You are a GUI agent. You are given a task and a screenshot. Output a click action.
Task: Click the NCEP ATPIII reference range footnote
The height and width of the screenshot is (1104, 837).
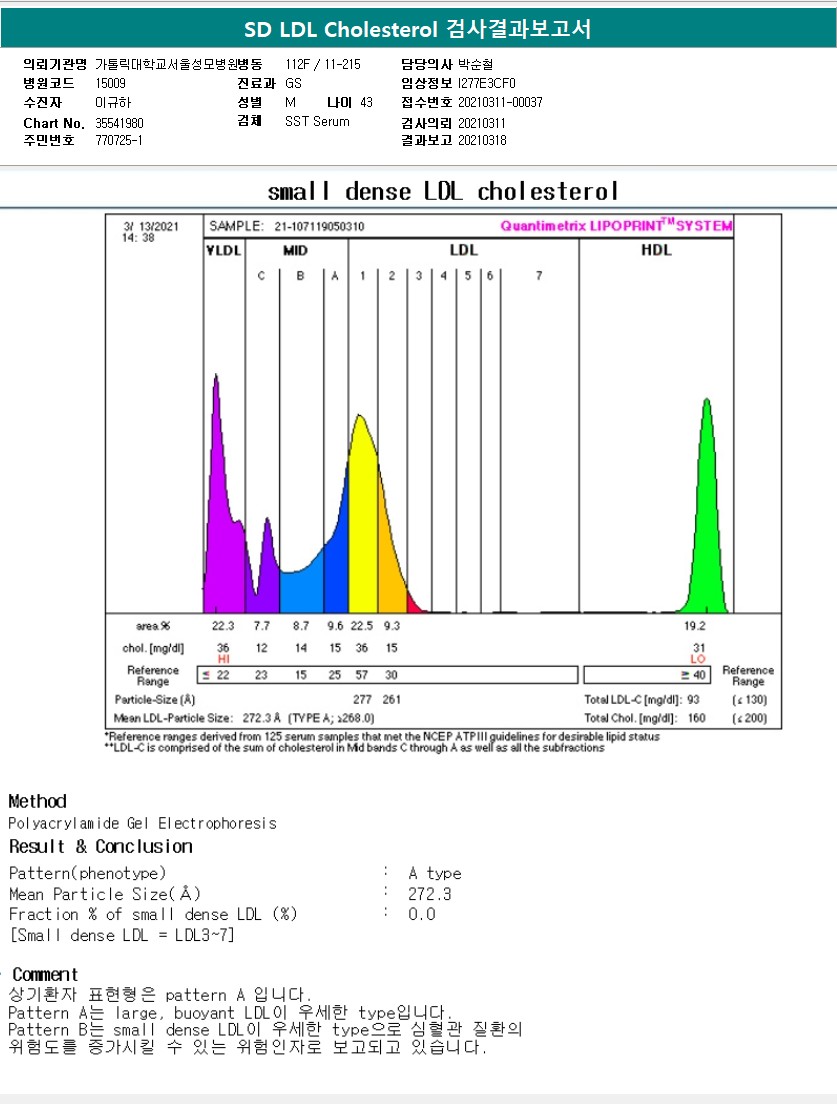(382, 736)
